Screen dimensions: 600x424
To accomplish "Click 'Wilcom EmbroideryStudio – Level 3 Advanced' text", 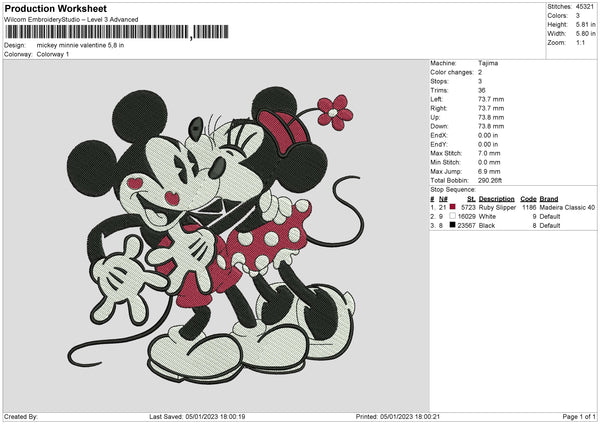I will [x=71, y=20].
